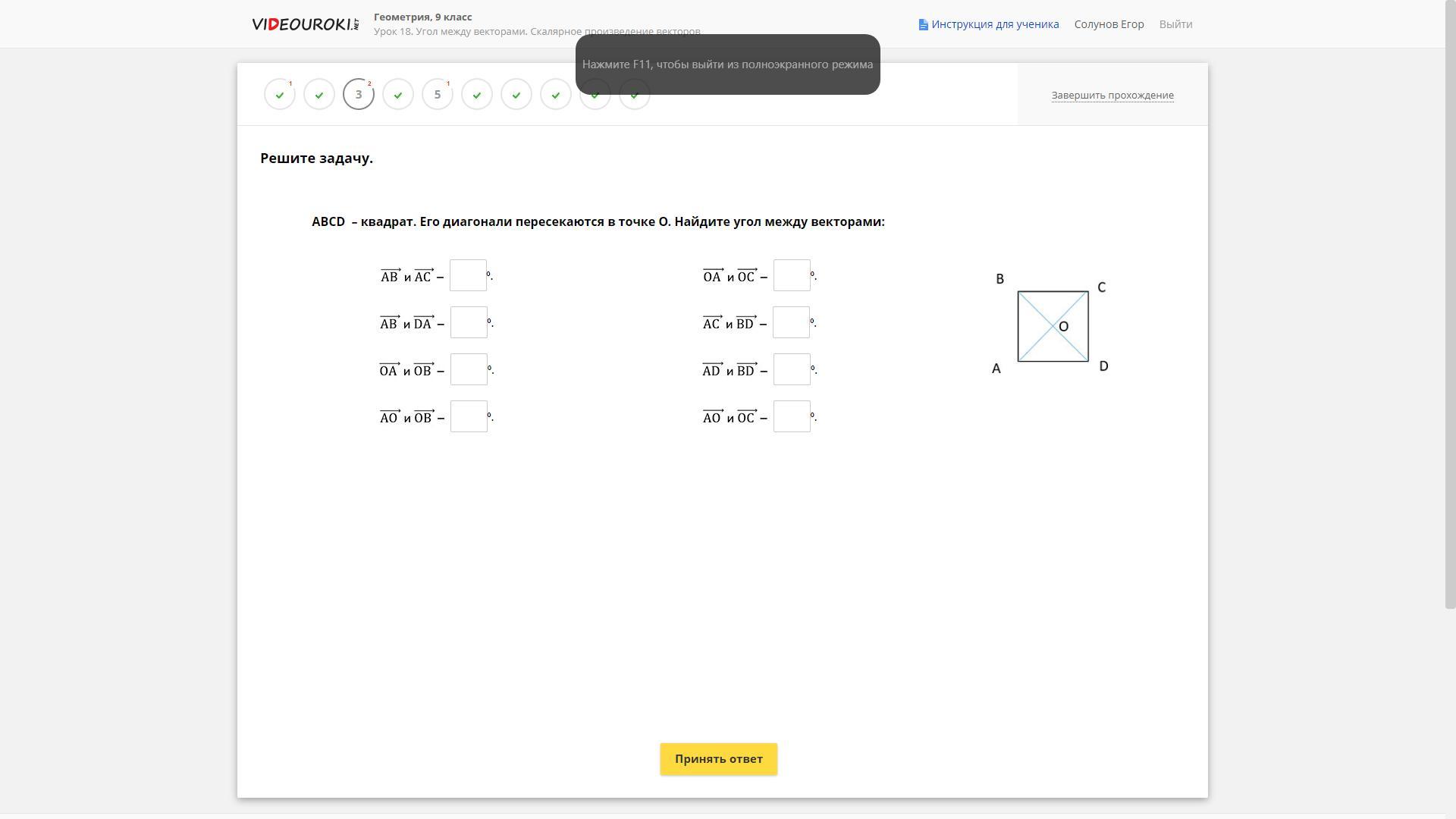Go to completed question 1 circle
This screenshot has height=819, width=1456.
(x=280, y=94)
